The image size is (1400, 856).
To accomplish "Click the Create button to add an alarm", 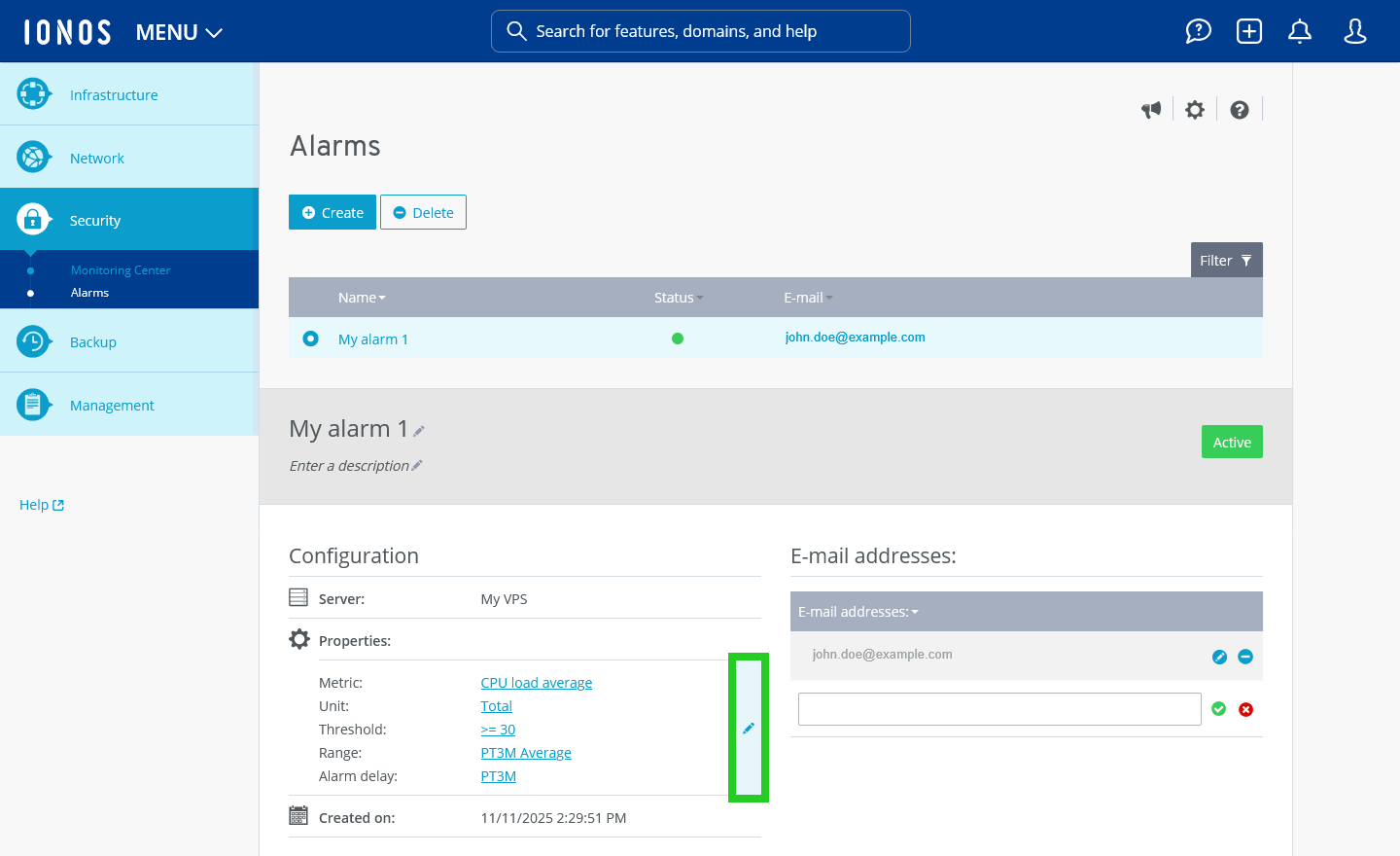I will click(332, 211).
